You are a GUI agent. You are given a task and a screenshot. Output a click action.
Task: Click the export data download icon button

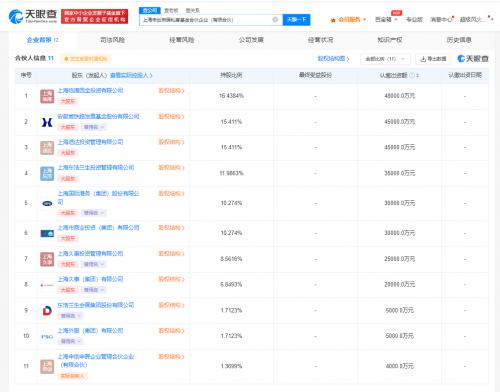(433, 59)
